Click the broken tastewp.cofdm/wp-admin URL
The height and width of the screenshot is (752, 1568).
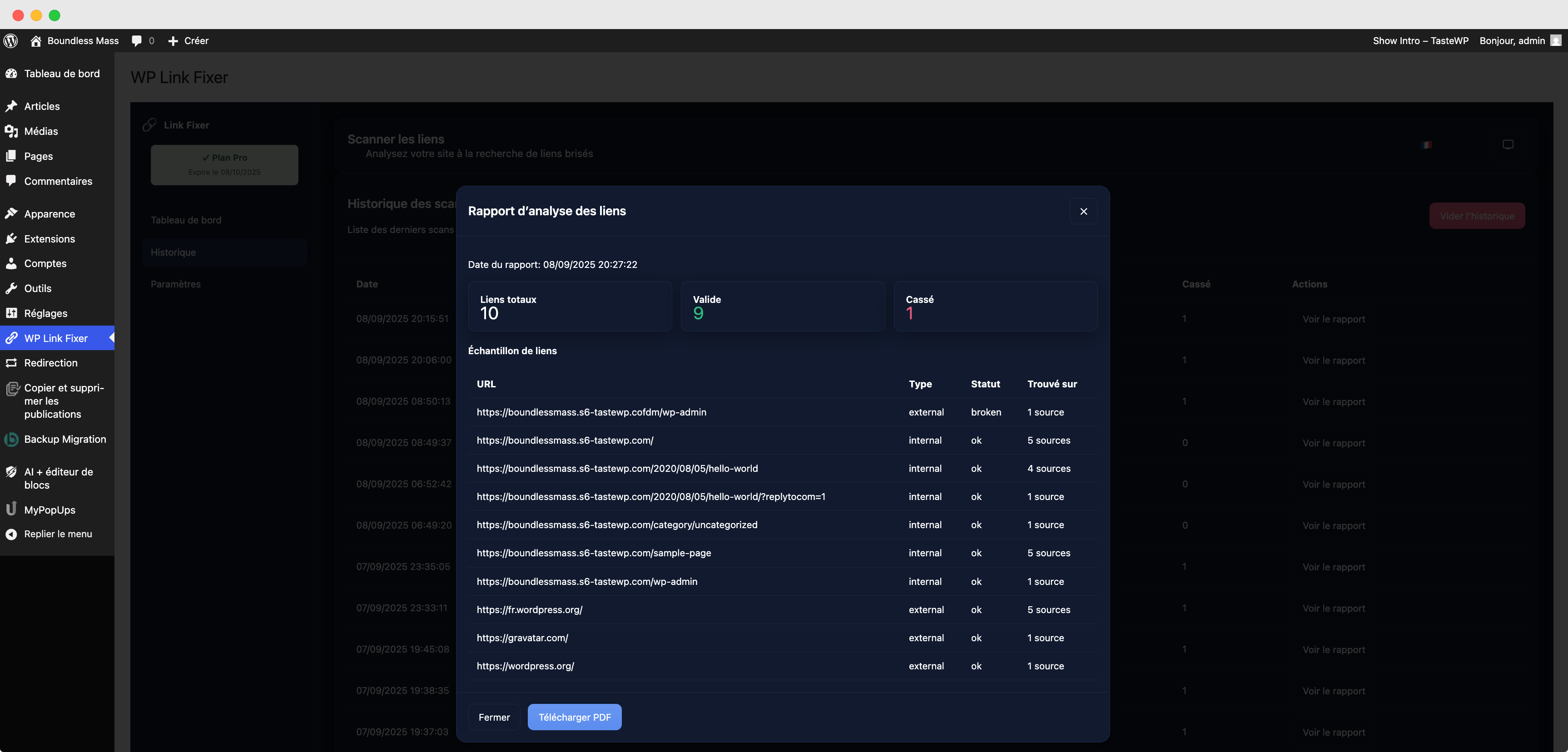[x=591, y=412]
